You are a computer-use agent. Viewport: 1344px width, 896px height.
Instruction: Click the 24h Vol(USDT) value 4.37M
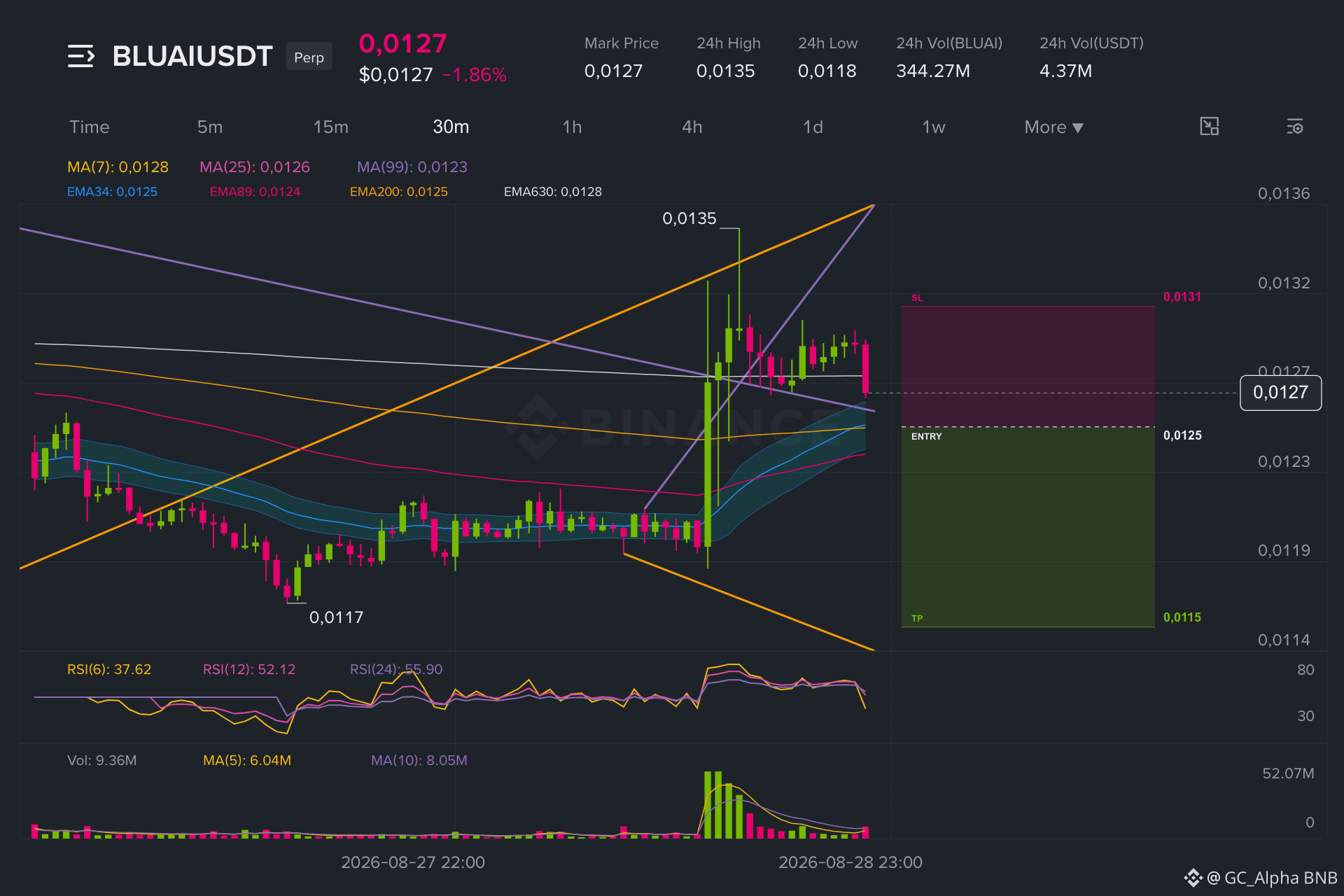tap(1065, 71)
